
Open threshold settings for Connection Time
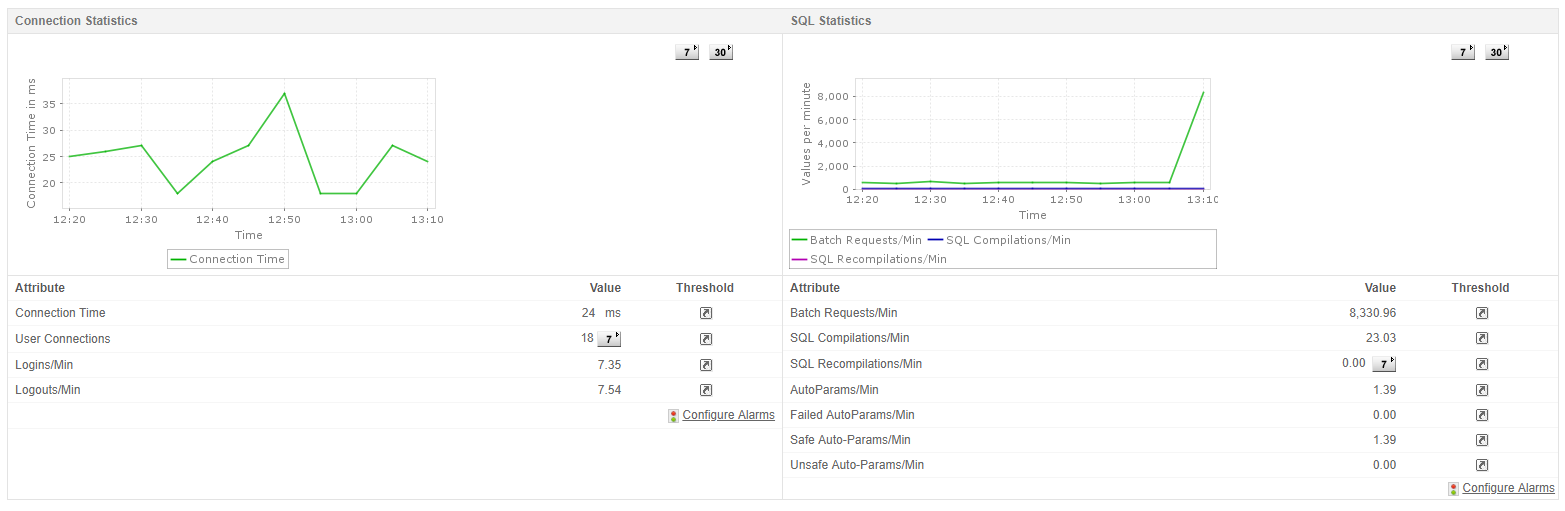click(706, 313)
